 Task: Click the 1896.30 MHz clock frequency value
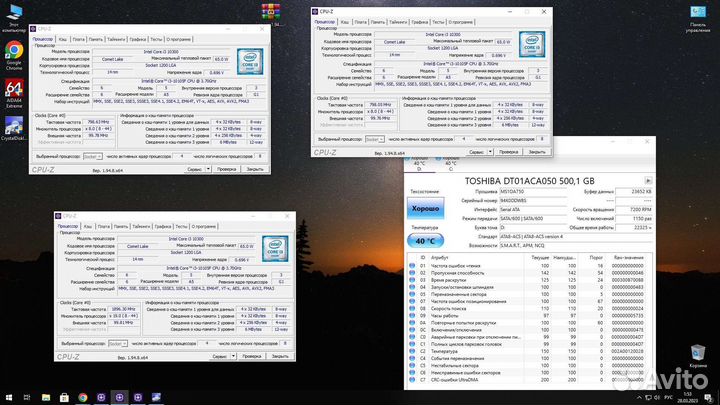123,309
